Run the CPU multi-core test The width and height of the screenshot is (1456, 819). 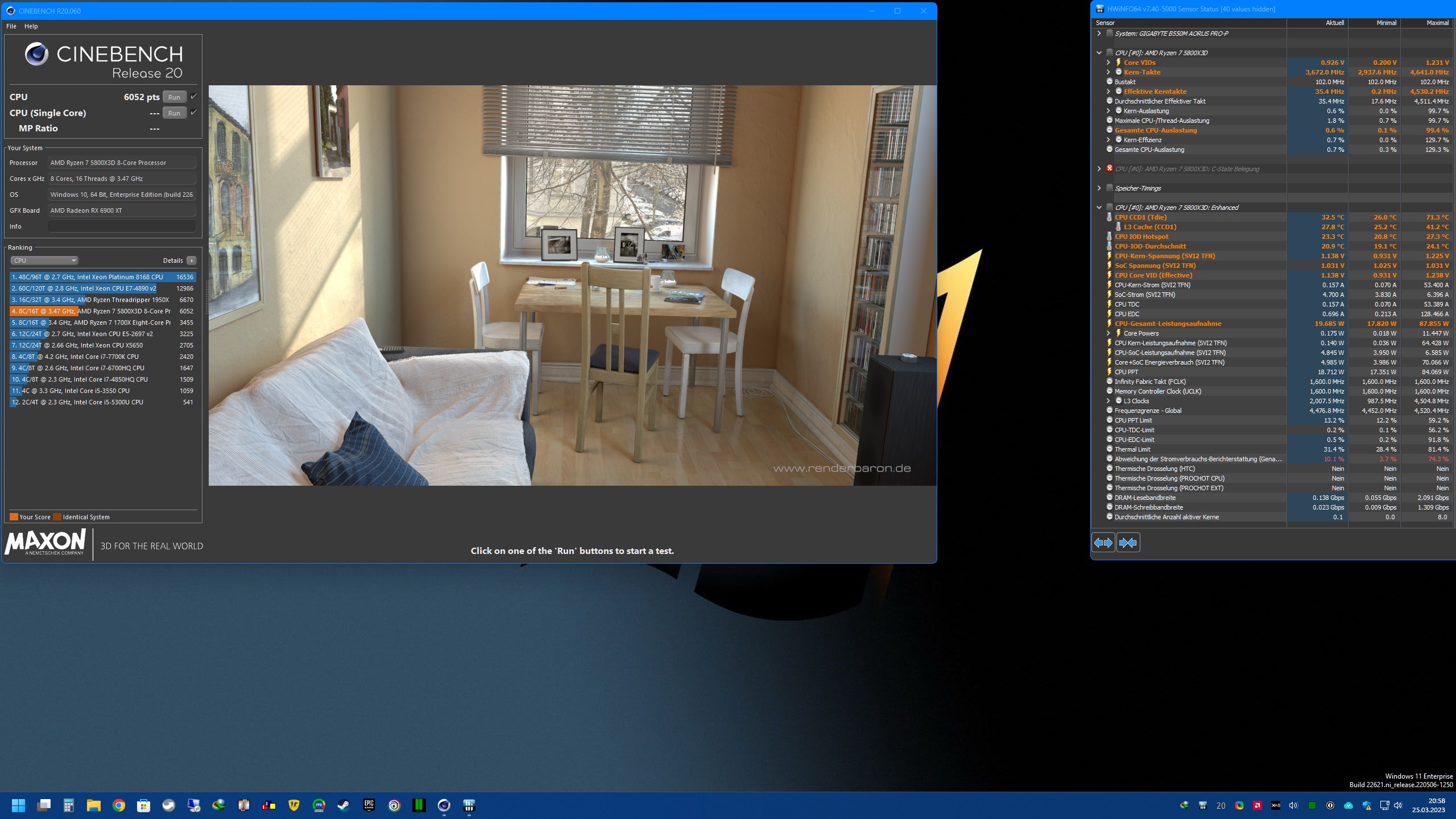[174, 97]
